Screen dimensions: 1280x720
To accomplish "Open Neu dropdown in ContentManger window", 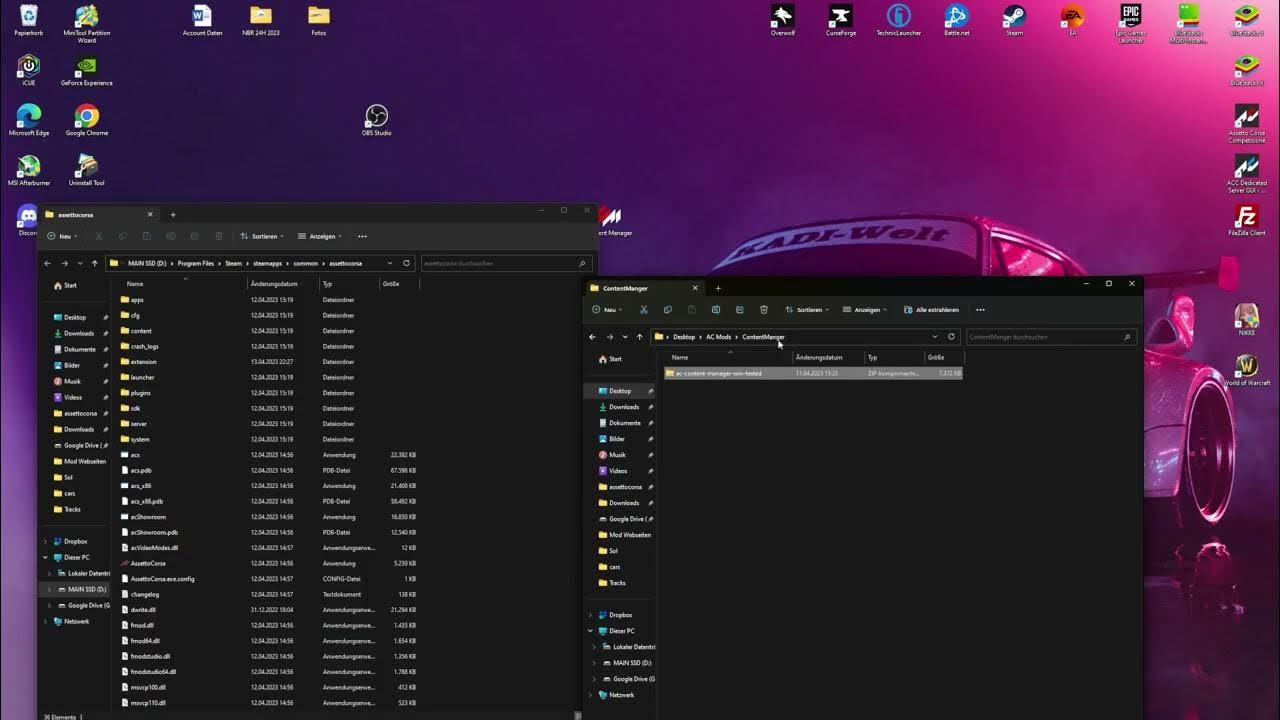I will [x=608, y=310].
